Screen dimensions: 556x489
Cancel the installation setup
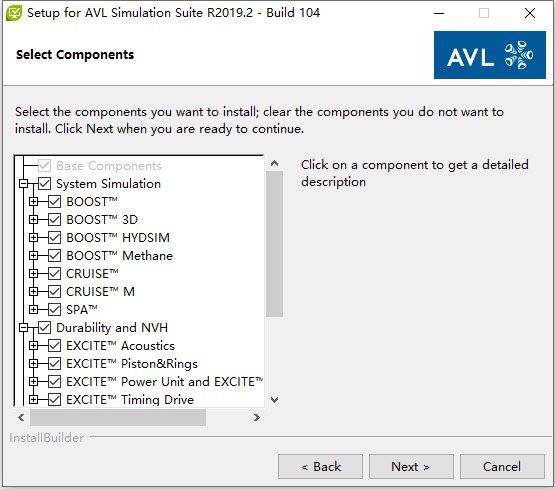502,466
